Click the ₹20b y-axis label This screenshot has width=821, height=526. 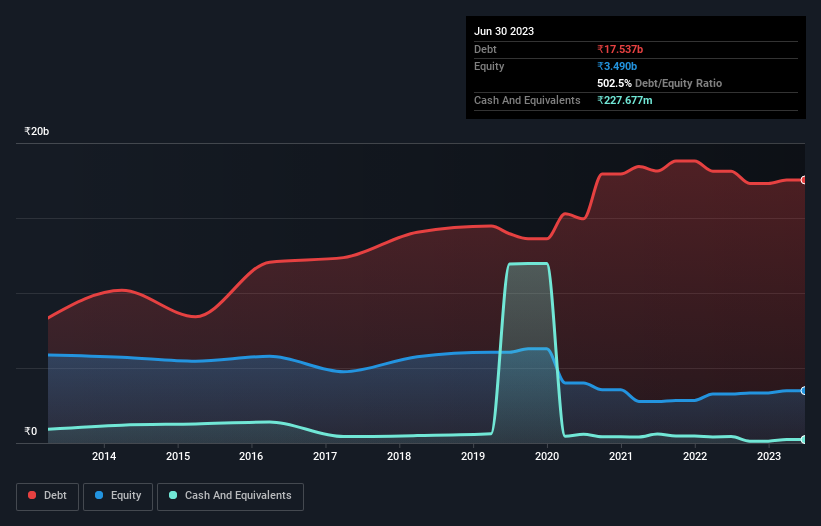[37, 131]
